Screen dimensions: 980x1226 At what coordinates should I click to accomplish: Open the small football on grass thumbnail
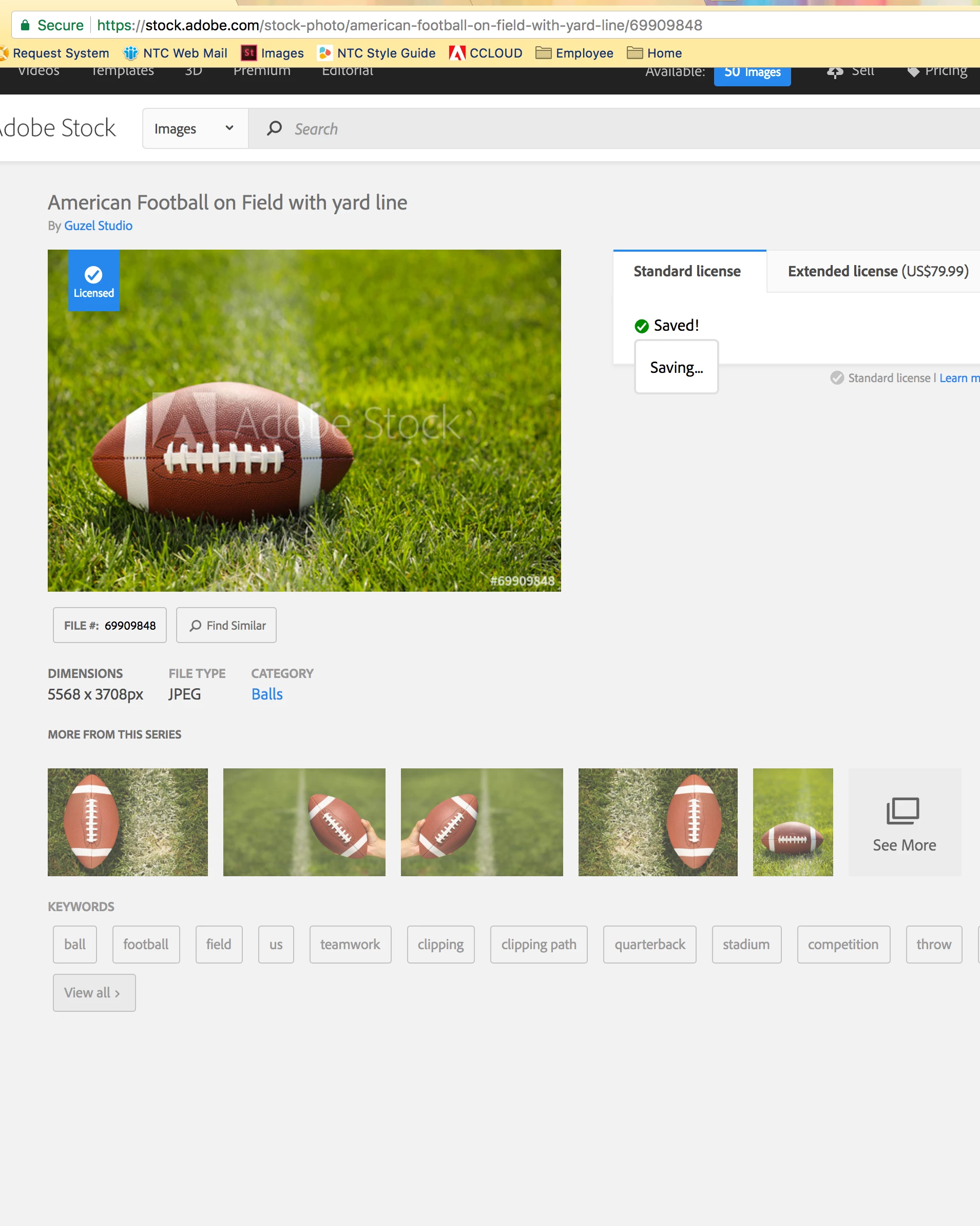[x=793, y=822]
